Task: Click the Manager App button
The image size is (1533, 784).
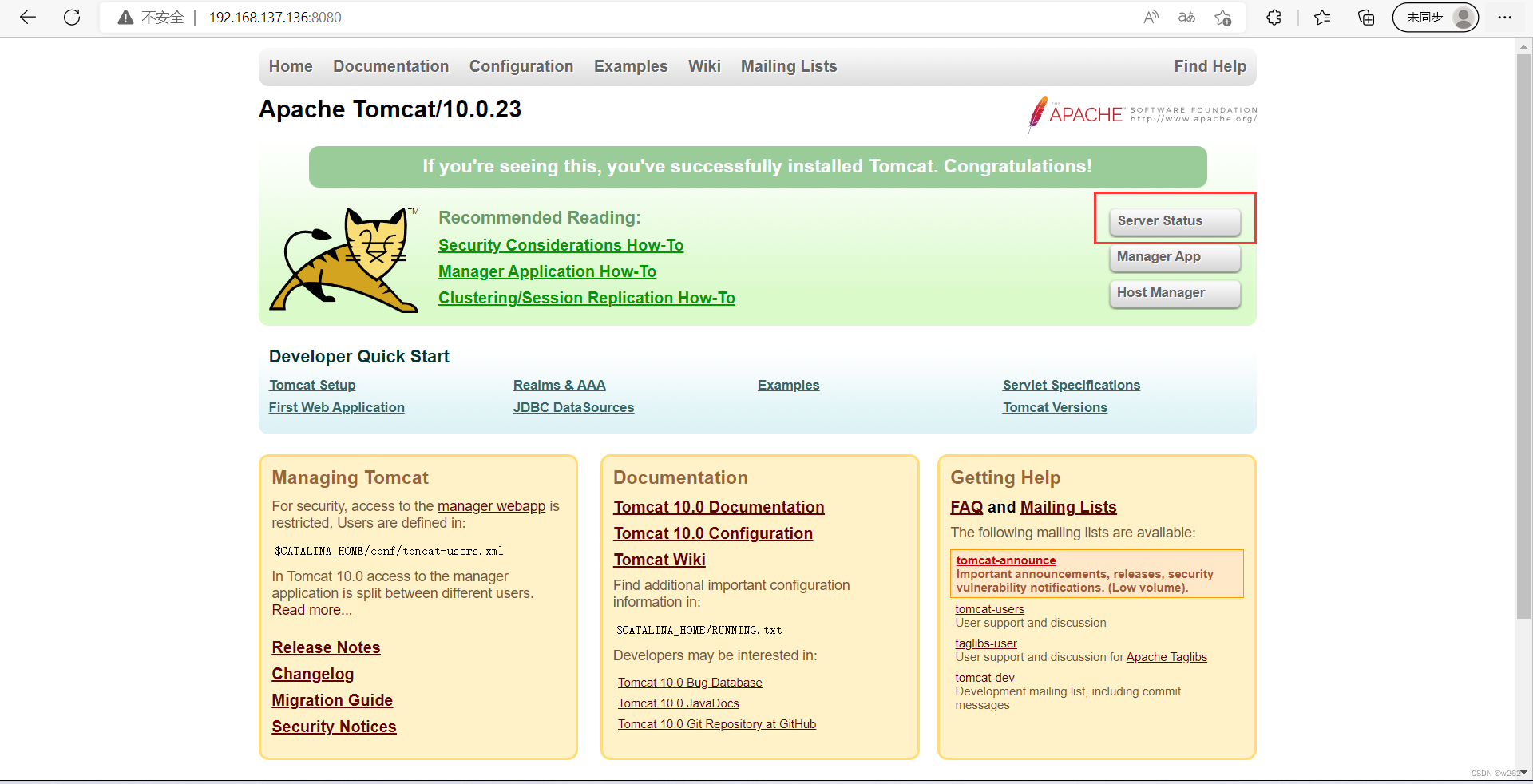Action: (1175, 257)
